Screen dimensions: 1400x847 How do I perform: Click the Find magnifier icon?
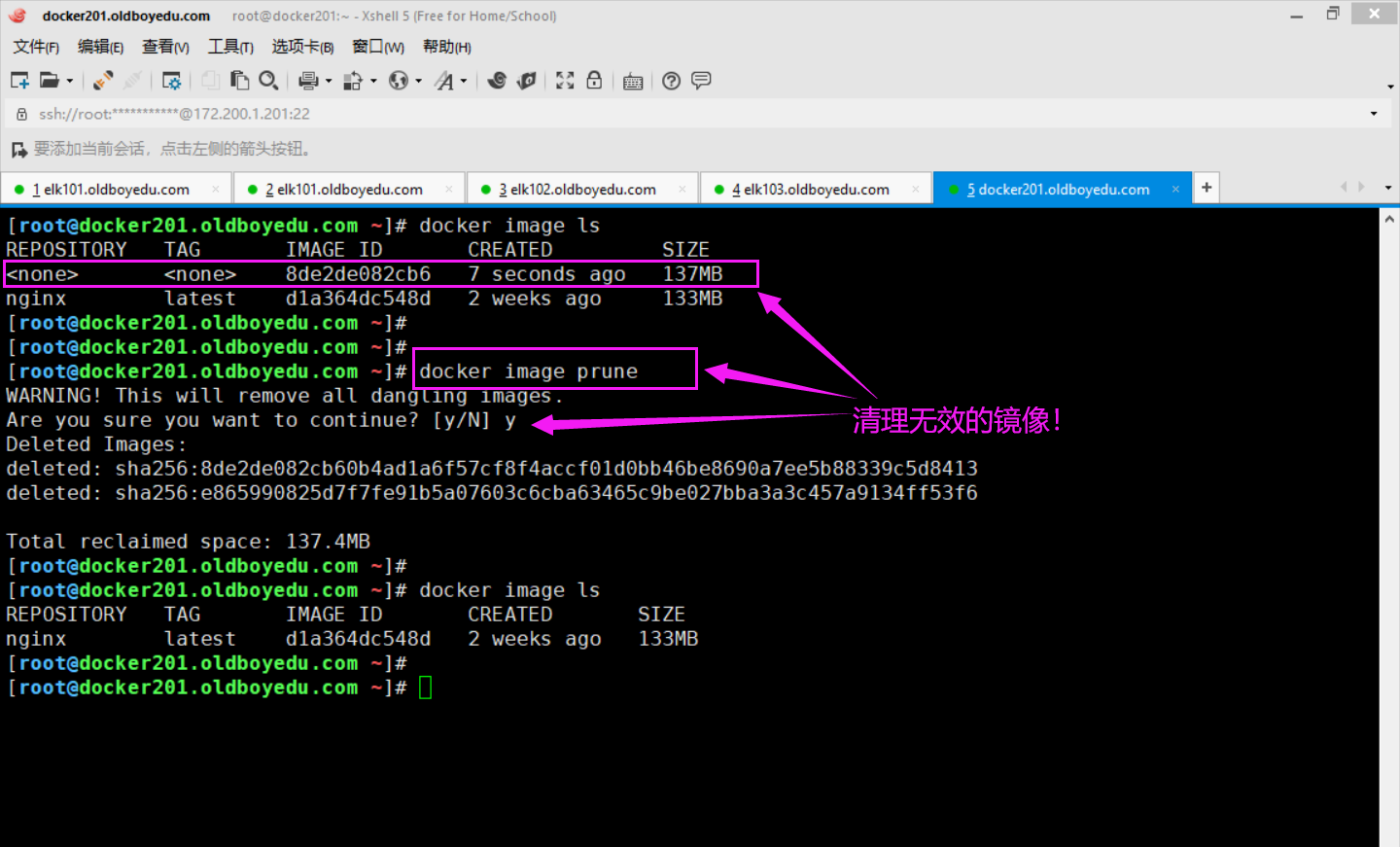[x=269, y=81]
